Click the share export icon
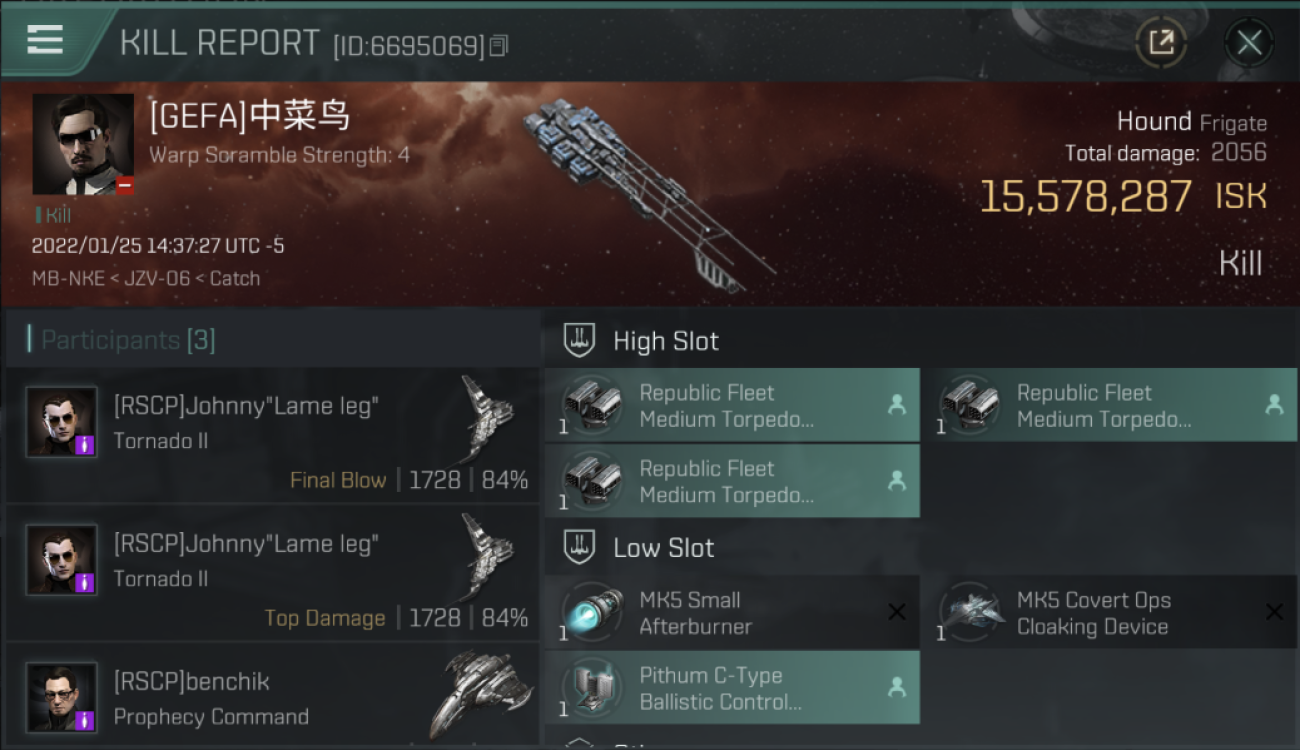1300x750 pixels. 1161,42
